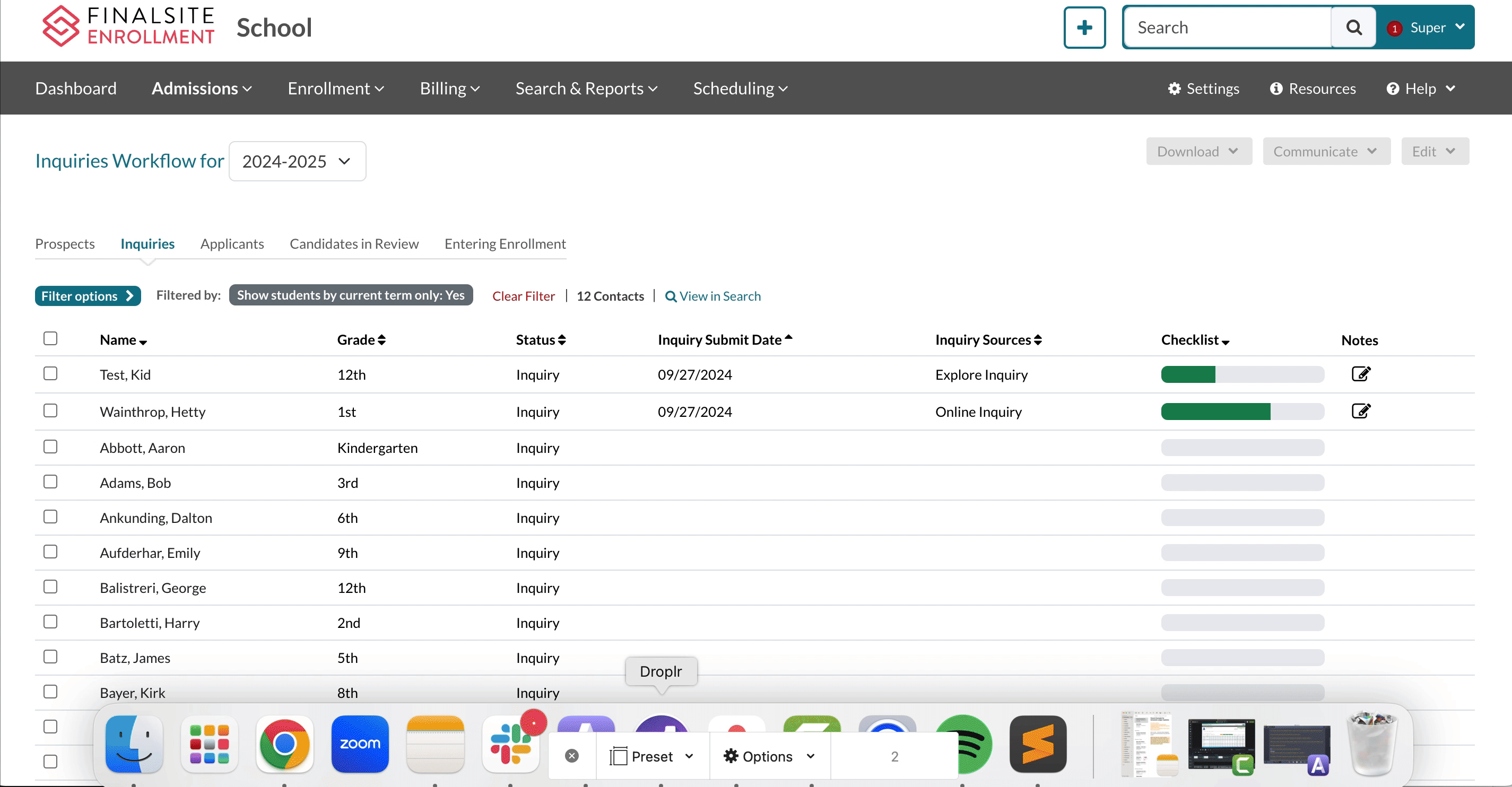This screenshot has height=787, width=1512.
Task: Check the select-all checkbox in the table header
Action: coord(50,339)
